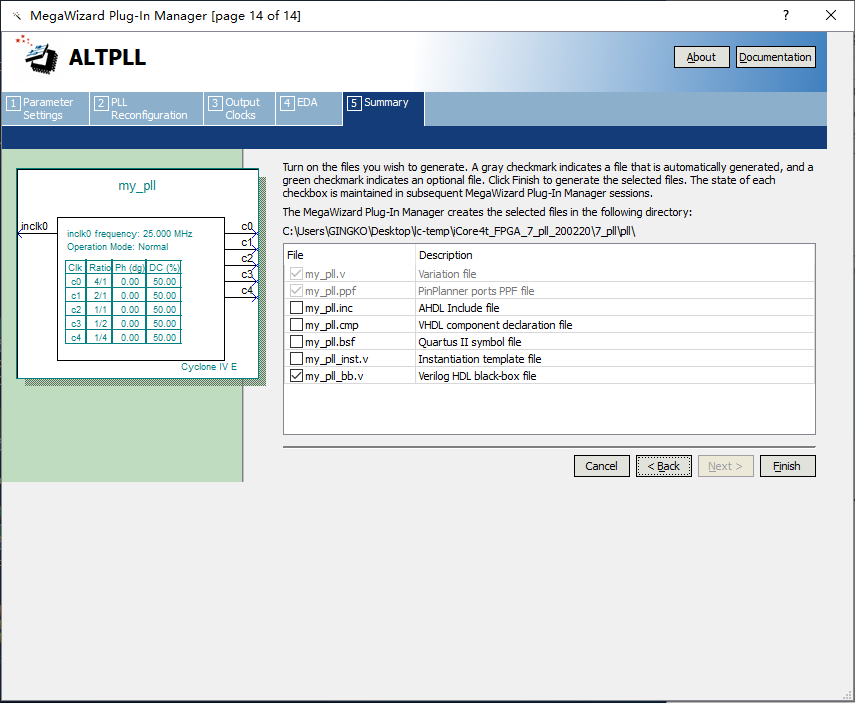
Task: Switch to the Parameter Settings tab
Action: pos(46,109)
